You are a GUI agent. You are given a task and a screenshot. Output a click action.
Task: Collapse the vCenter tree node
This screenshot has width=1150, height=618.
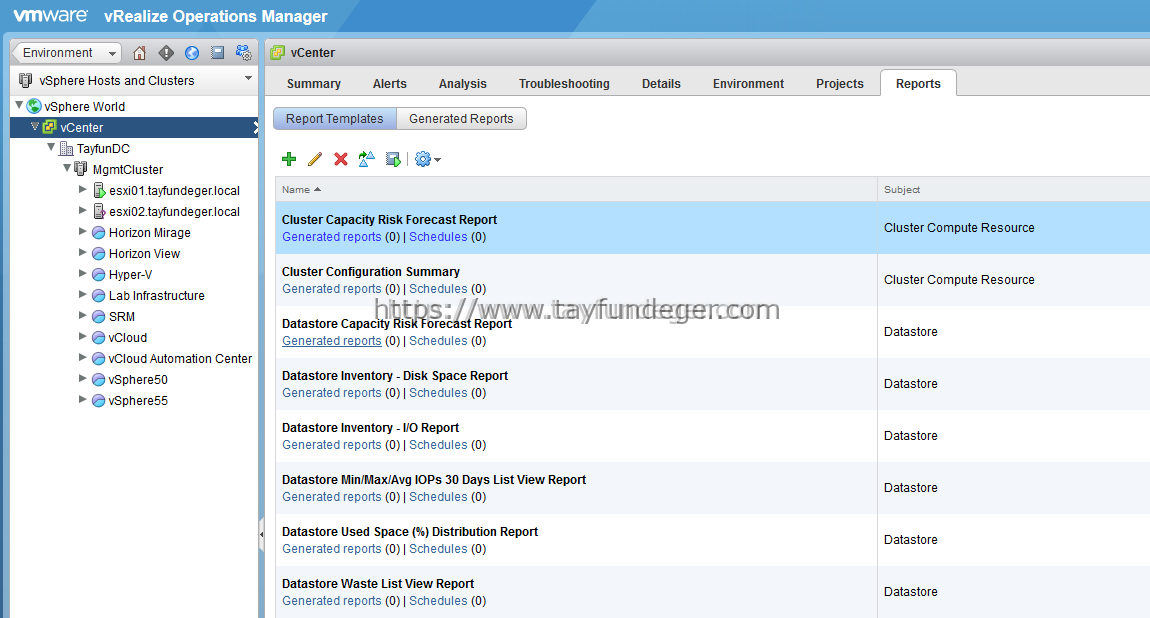click(x=34, y=127)
